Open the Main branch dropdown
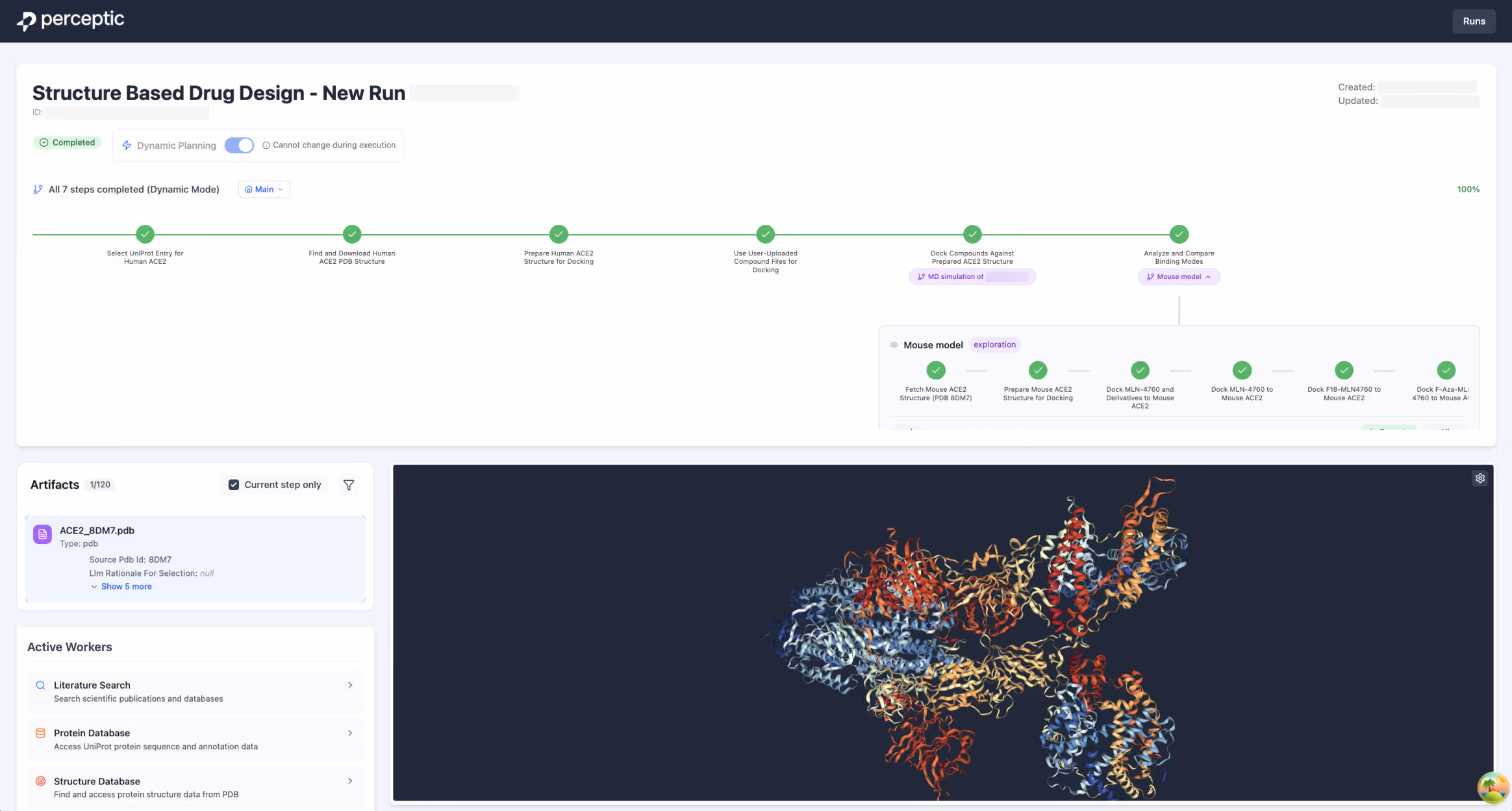The width and height of the screenshot is (1512, 811). pyautogui.click(x=264, y=189)
